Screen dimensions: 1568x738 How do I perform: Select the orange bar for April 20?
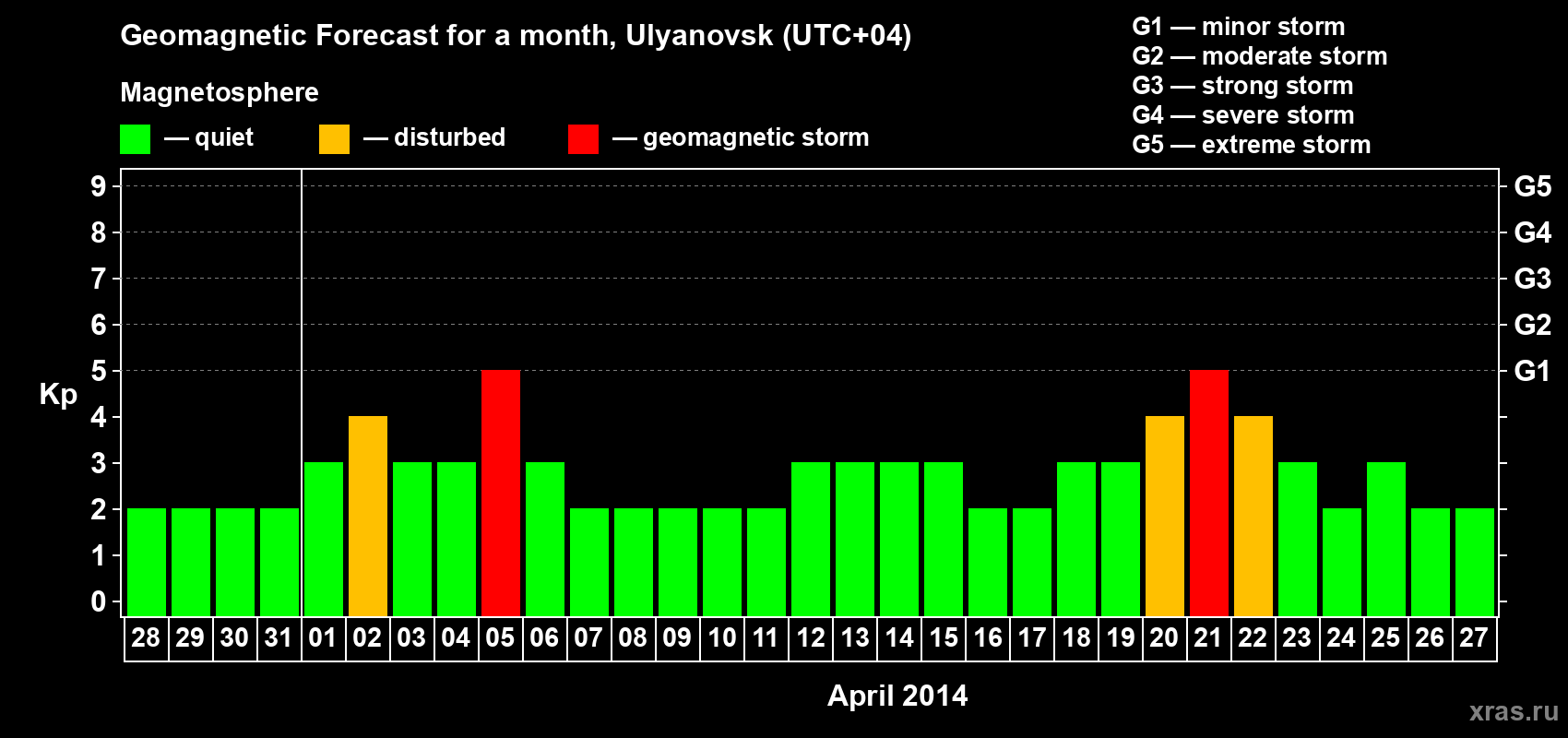tap(1165, 516)
